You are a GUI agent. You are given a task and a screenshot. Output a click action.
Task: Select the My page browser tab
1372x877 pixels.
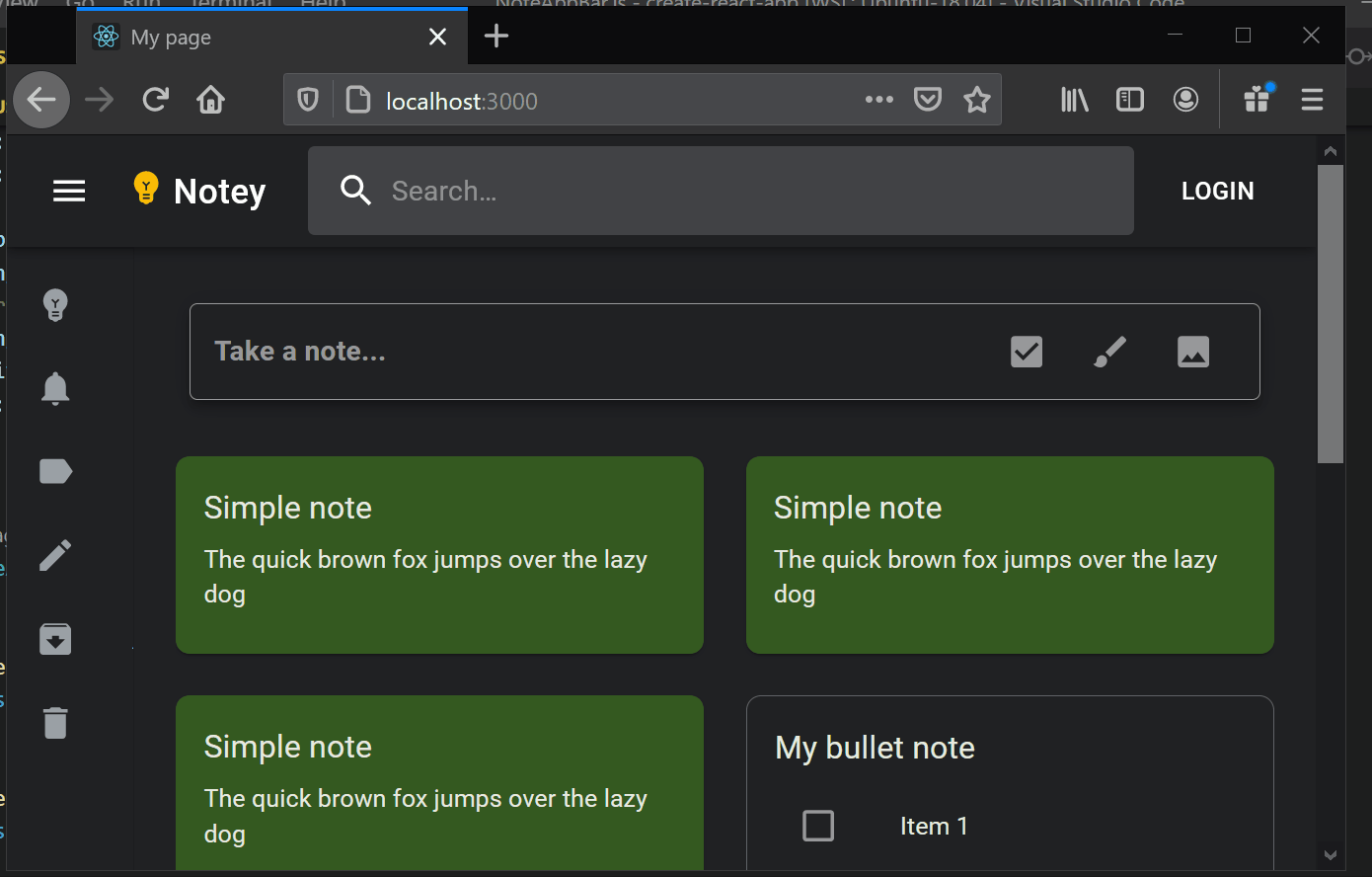pos(257,38)
